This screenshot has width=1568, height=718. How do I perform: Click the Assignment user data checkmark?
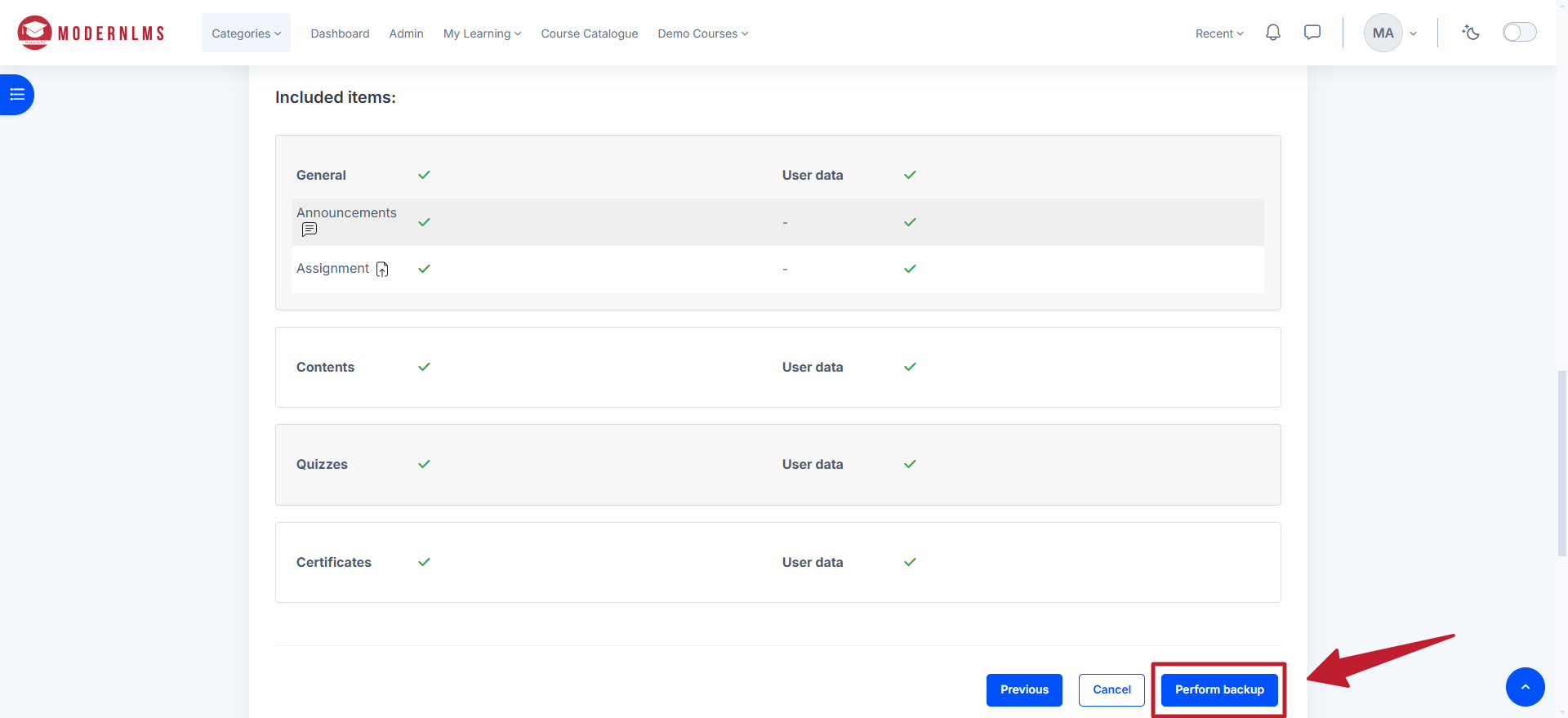tap(910, 269)
